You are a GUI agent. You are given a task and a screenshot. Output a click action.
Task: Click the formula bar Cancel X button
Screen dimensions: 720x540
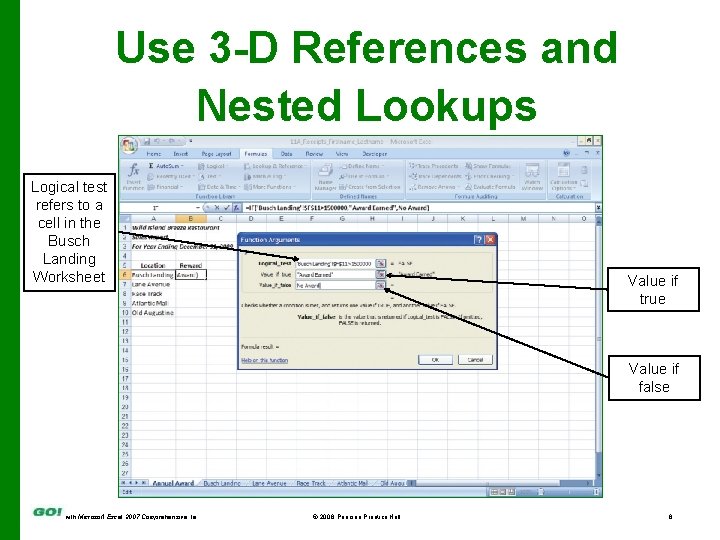[217, 208]
